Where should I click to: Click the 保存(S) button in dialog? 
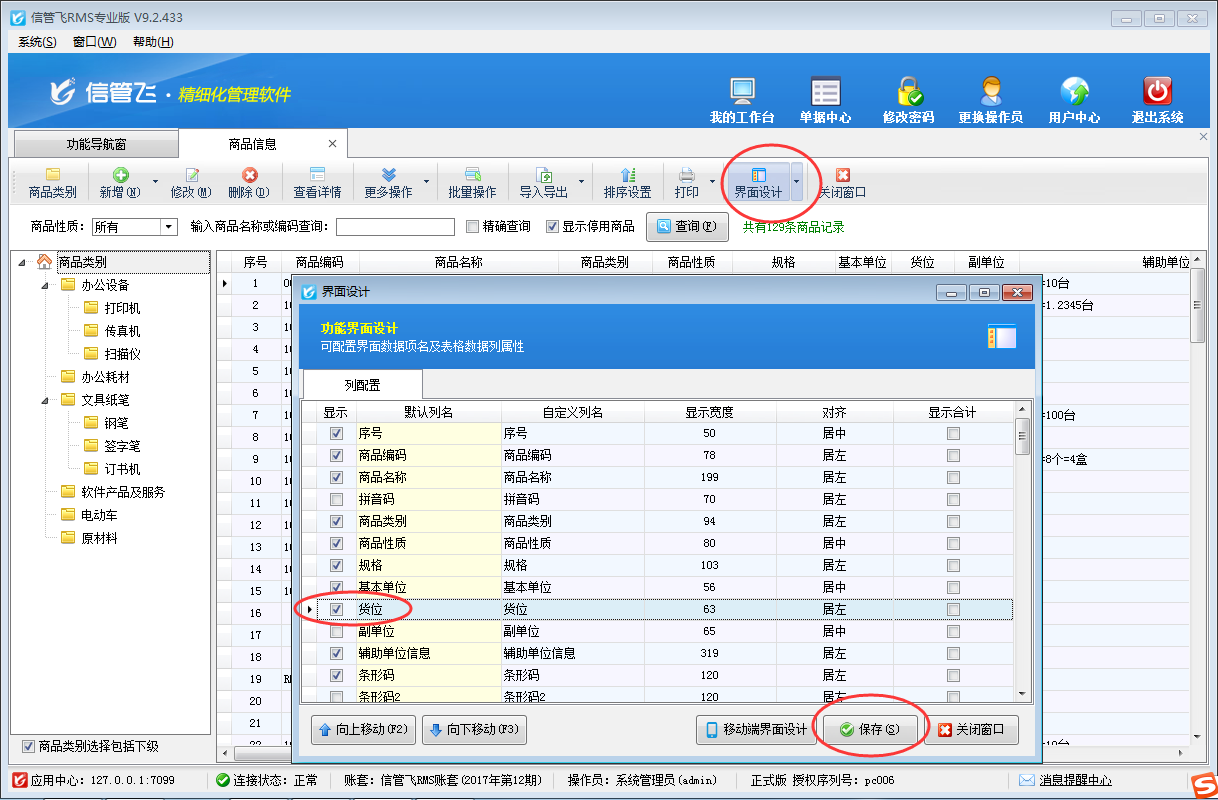coord(870,730)
